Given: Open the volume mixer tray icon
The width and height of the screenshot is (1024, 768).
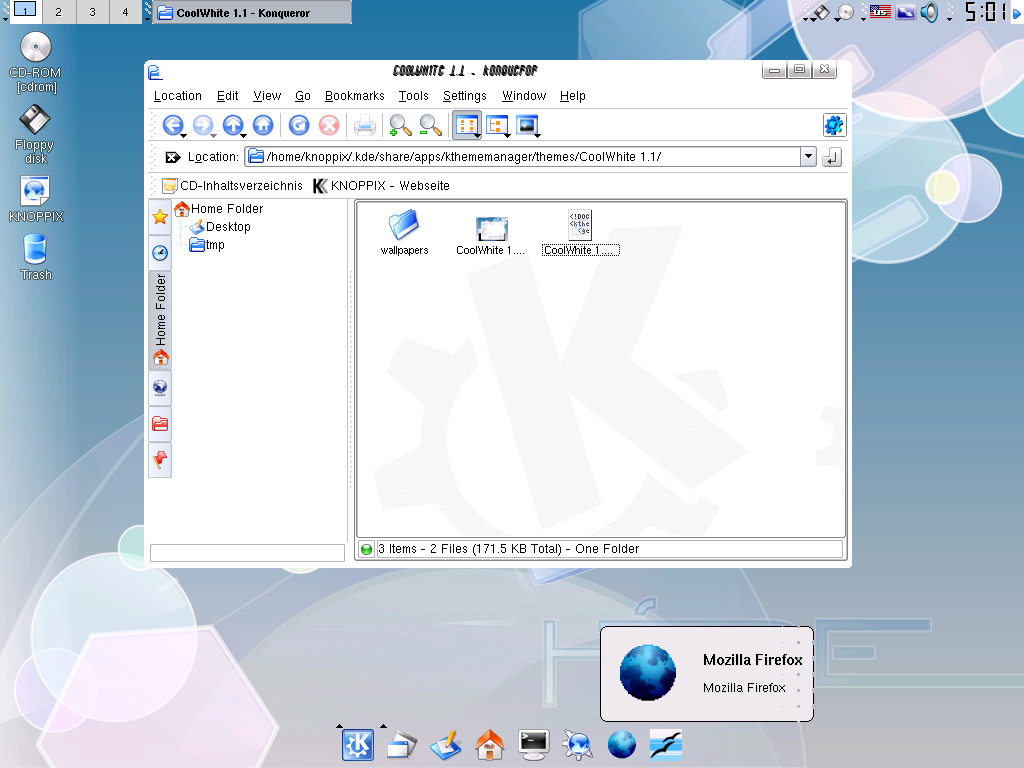Looking at the screenshot, I should [x=929, y=12].
